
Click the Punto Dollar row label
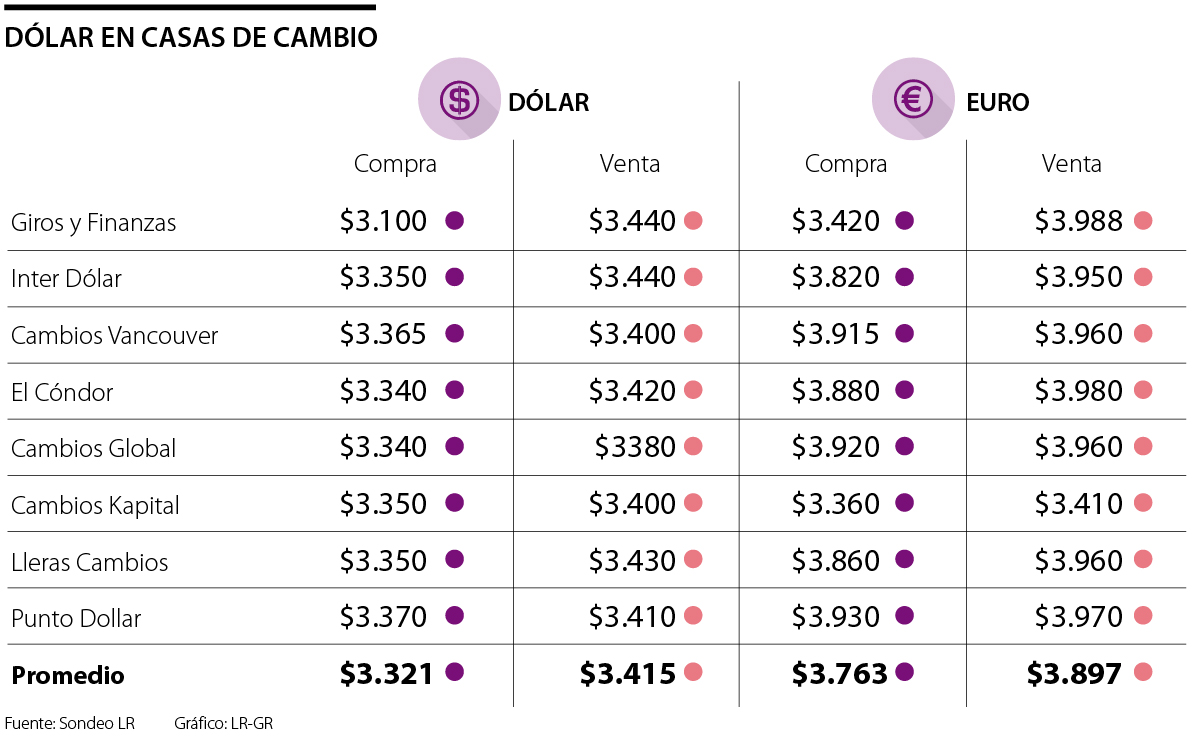(76, 618)
